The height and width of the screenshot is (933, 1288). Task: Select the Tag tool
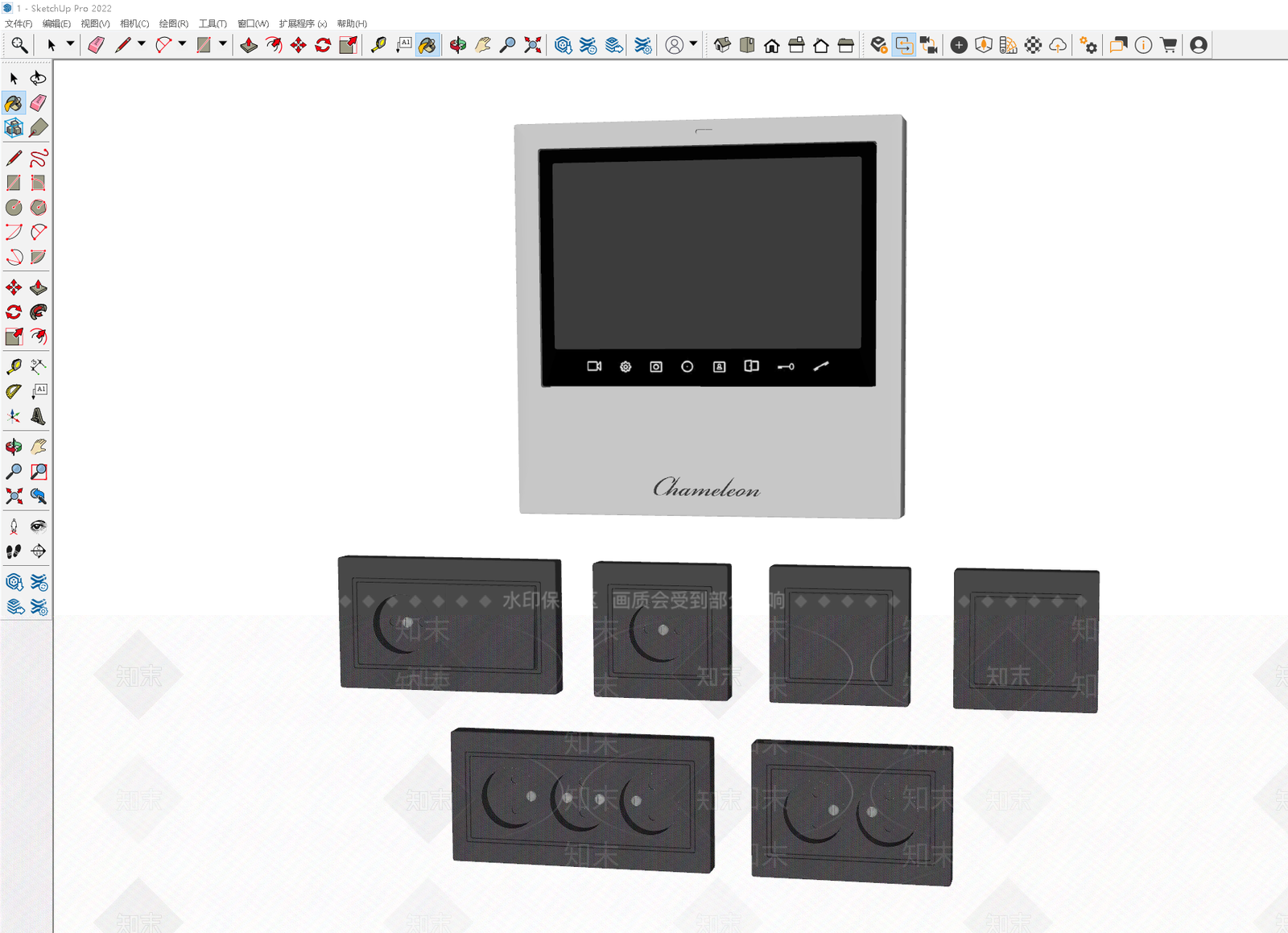38,128
